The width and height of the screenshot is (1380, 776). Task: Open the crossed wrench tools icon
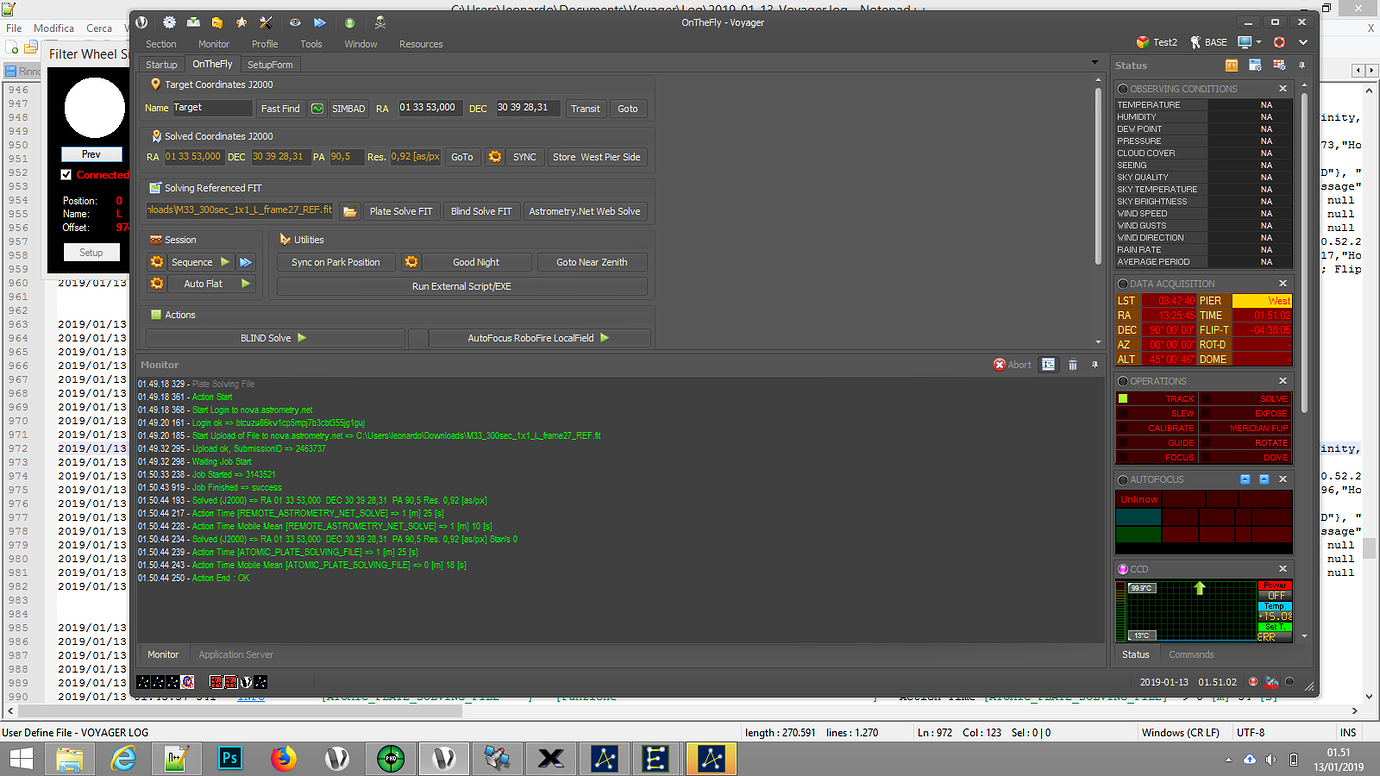point(266,22)
